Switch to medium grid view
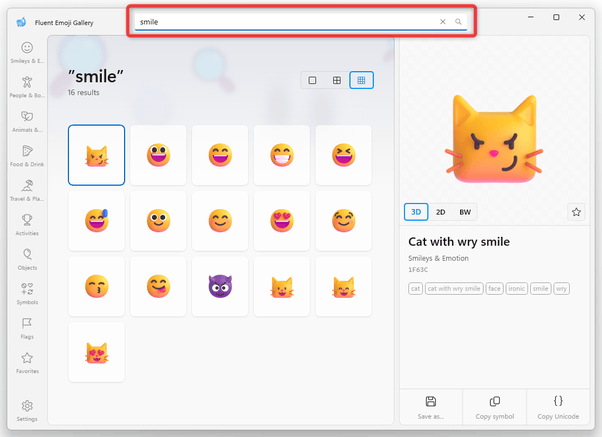 pyautogui.click(x=337, y=80)
